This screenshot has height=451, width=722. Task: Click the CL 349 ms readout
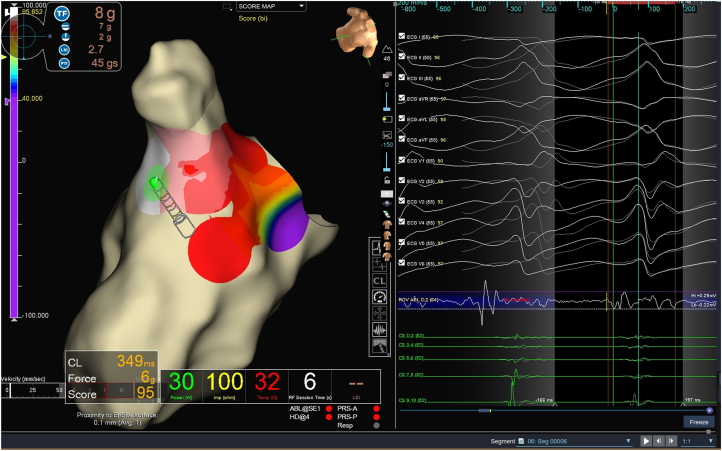pos(112,362)
